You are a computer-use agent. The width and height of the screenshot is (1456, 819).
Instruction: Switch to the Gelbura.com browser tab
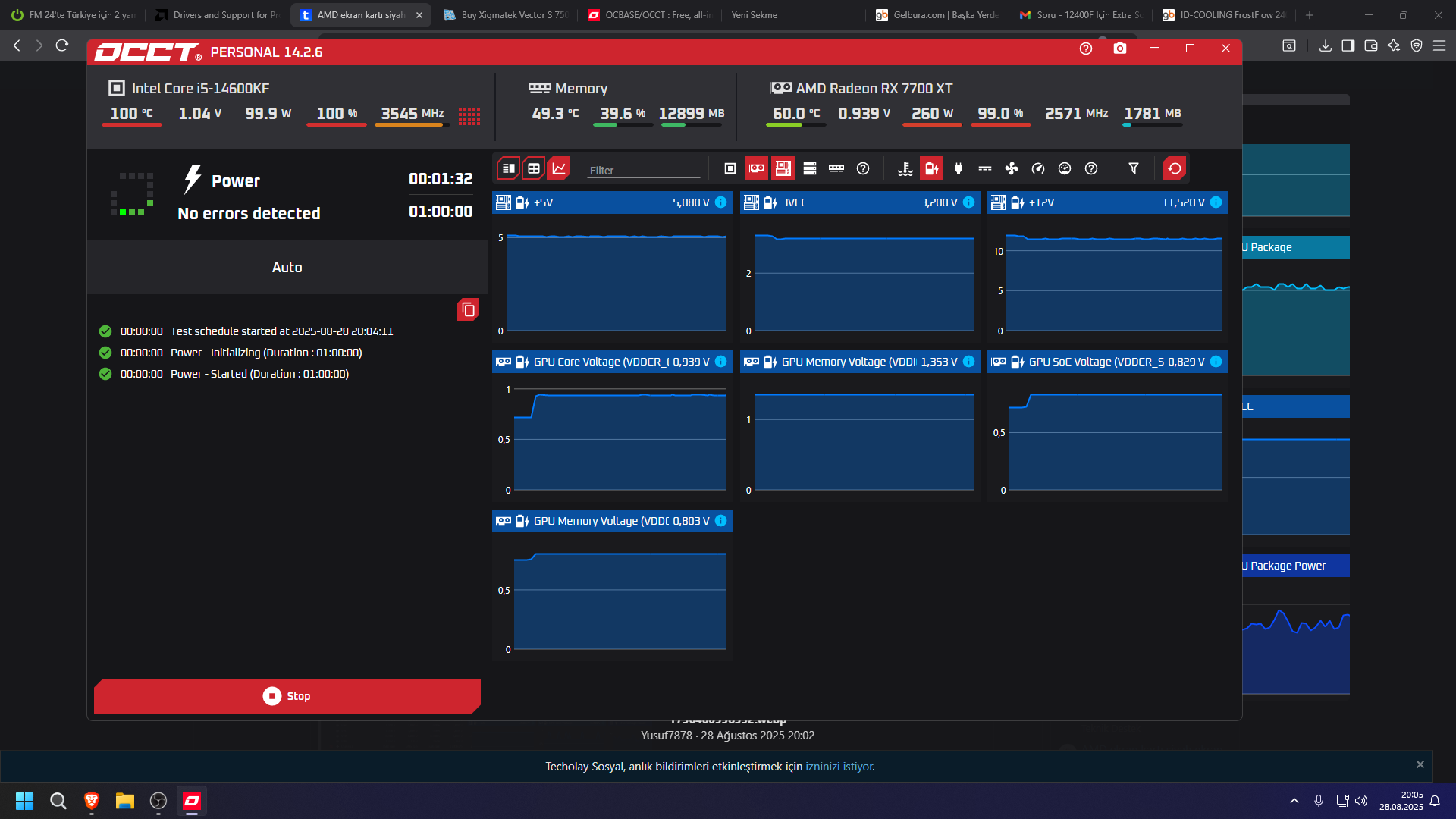(x=938, y=15)
